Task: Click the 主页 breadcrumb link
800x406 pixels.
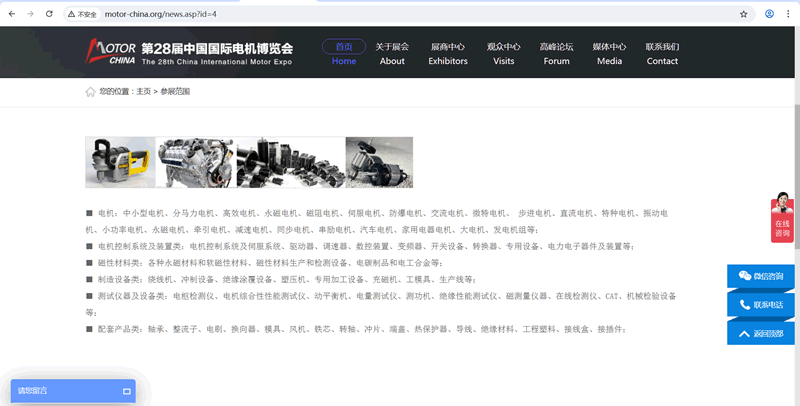Action: 143,92
